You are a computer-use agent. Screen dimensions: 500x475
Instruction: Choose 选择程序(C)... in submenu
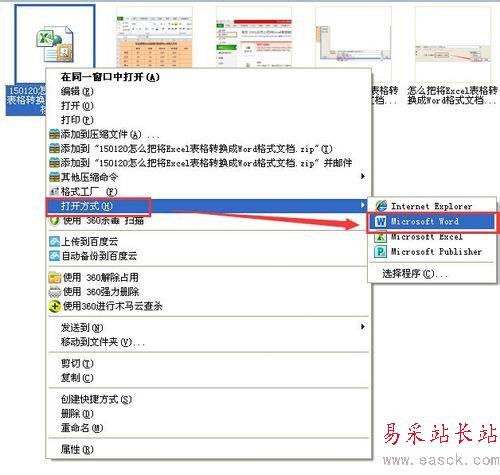point(415,274)
